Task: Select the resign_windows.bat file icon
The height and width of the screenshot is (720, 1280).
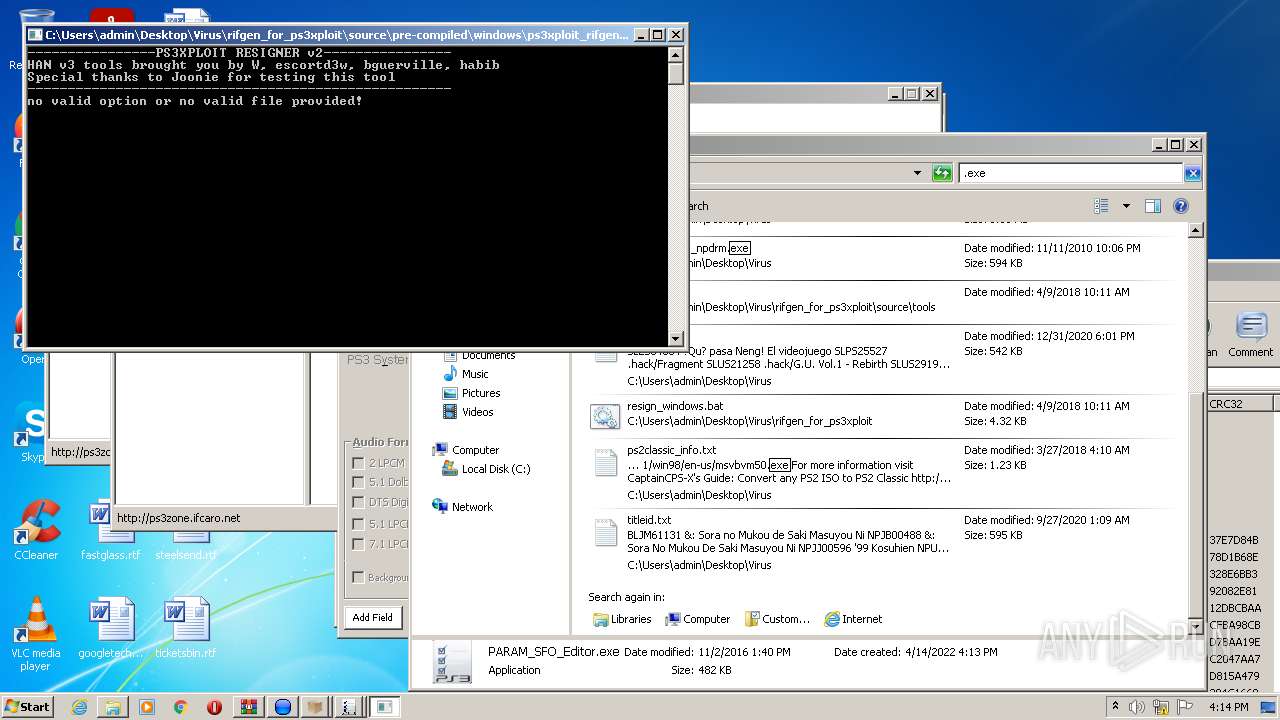Action: [605, 416]
